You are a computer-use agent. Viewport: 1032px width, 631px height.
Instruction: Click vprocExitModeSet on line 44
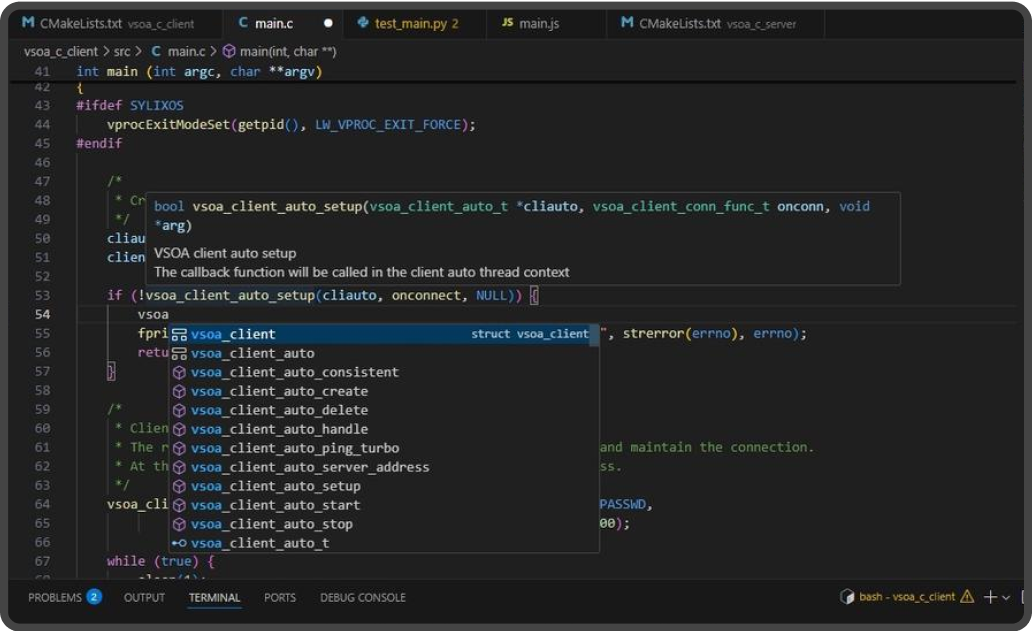point(168,124)
